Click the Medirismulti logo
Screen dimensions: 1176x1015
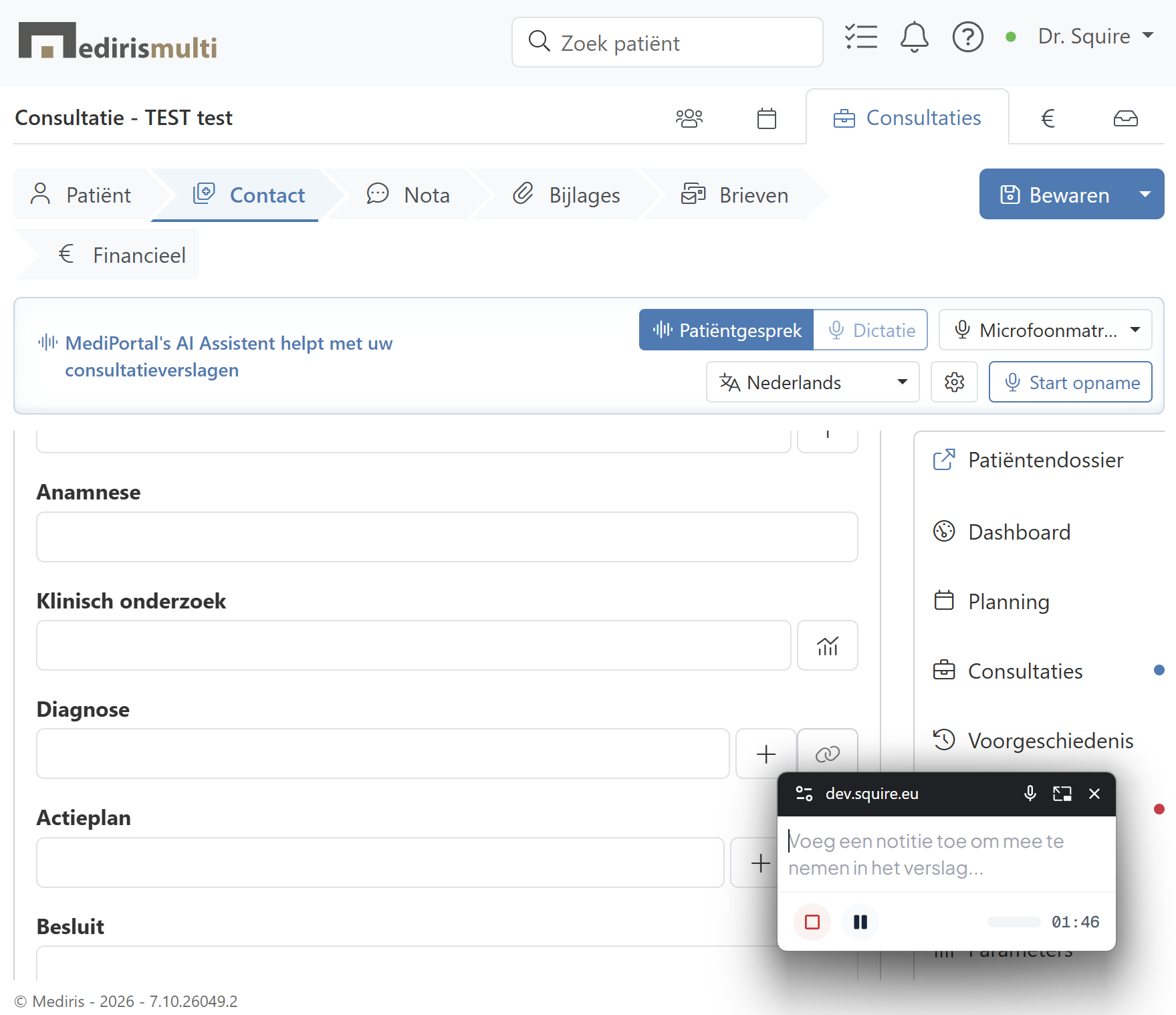click(118, 41)
